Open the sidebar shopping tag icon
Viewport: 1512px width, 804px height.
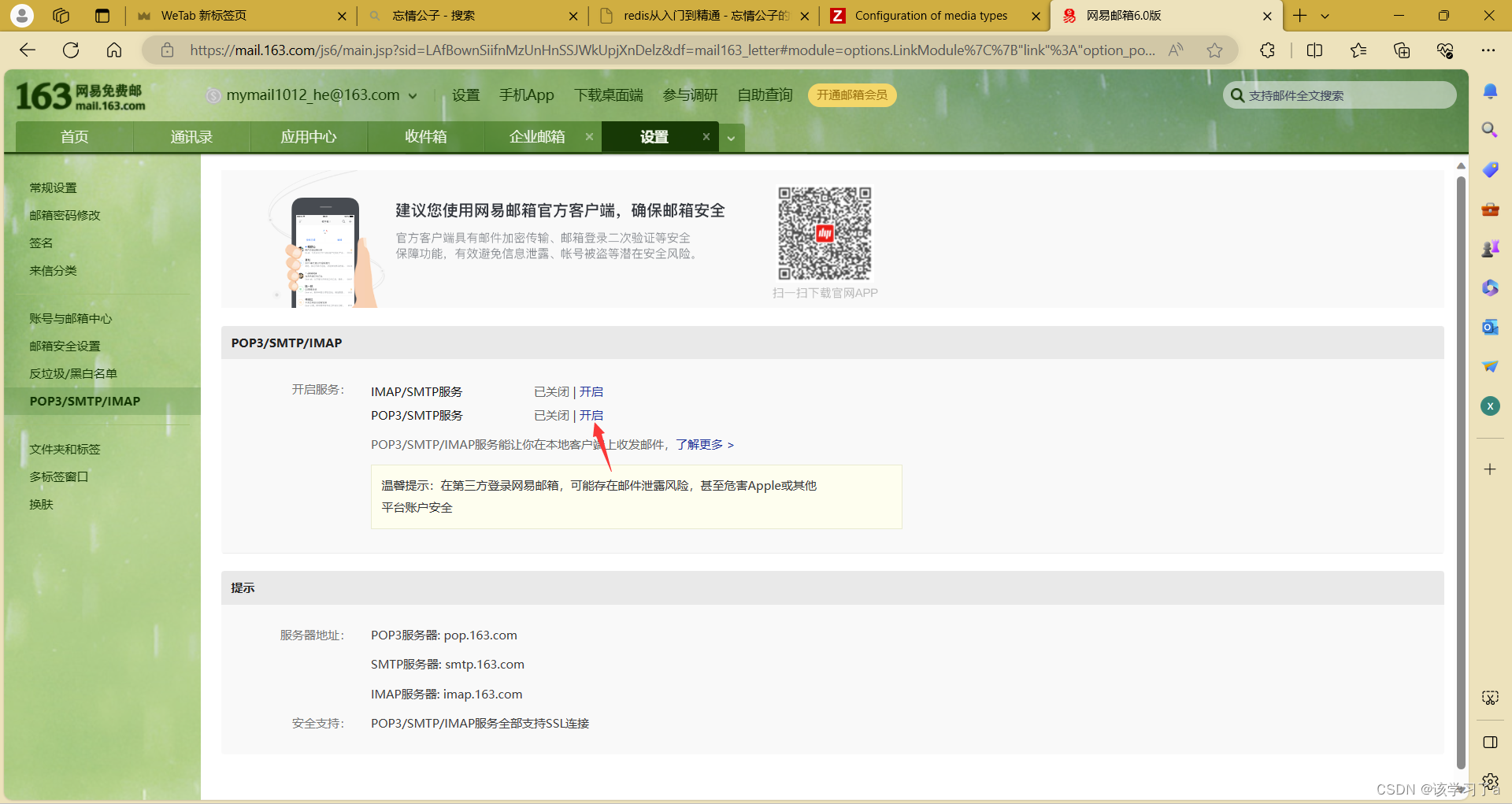1490,170
